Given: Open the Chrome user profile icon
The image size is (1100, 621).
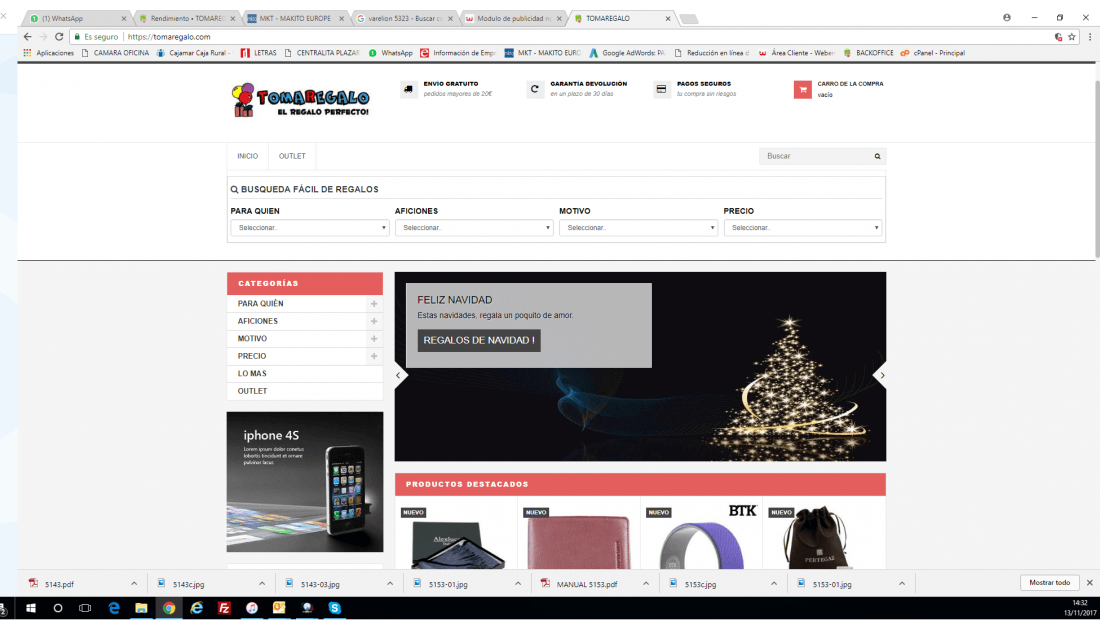Looking at the screenshot, I should (1007, 18).
